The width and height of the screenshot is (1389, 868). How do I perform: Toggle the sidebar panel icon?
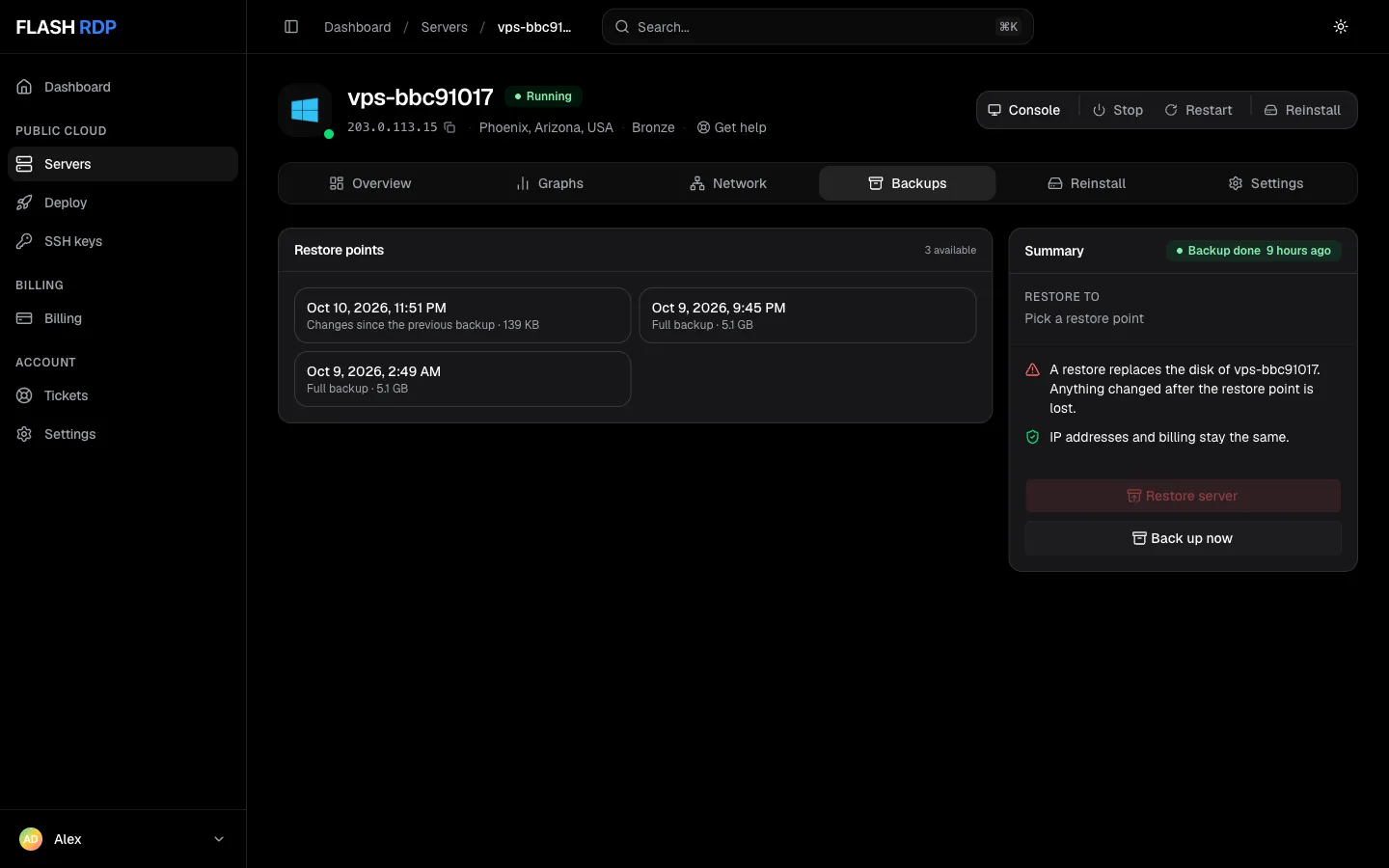pyautogui.click(x=291, y=27)
